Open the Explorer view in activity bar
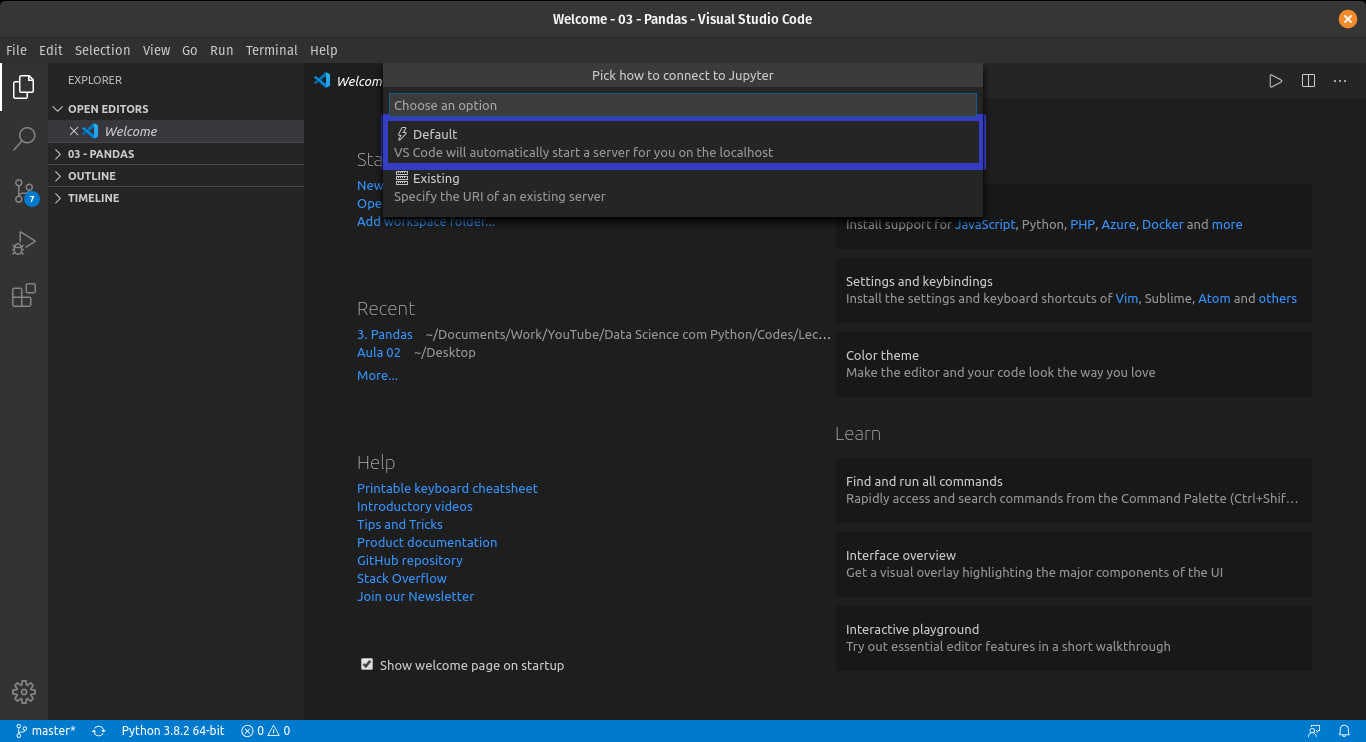The image size is (1366, 742). tap(24, 87)
